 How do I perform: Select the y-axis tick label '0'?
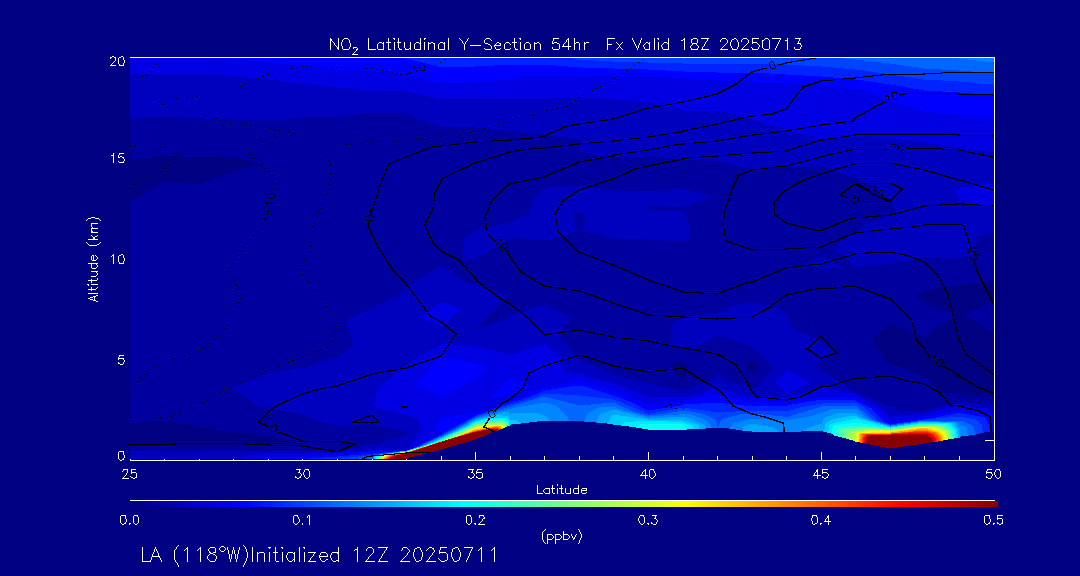121,455
